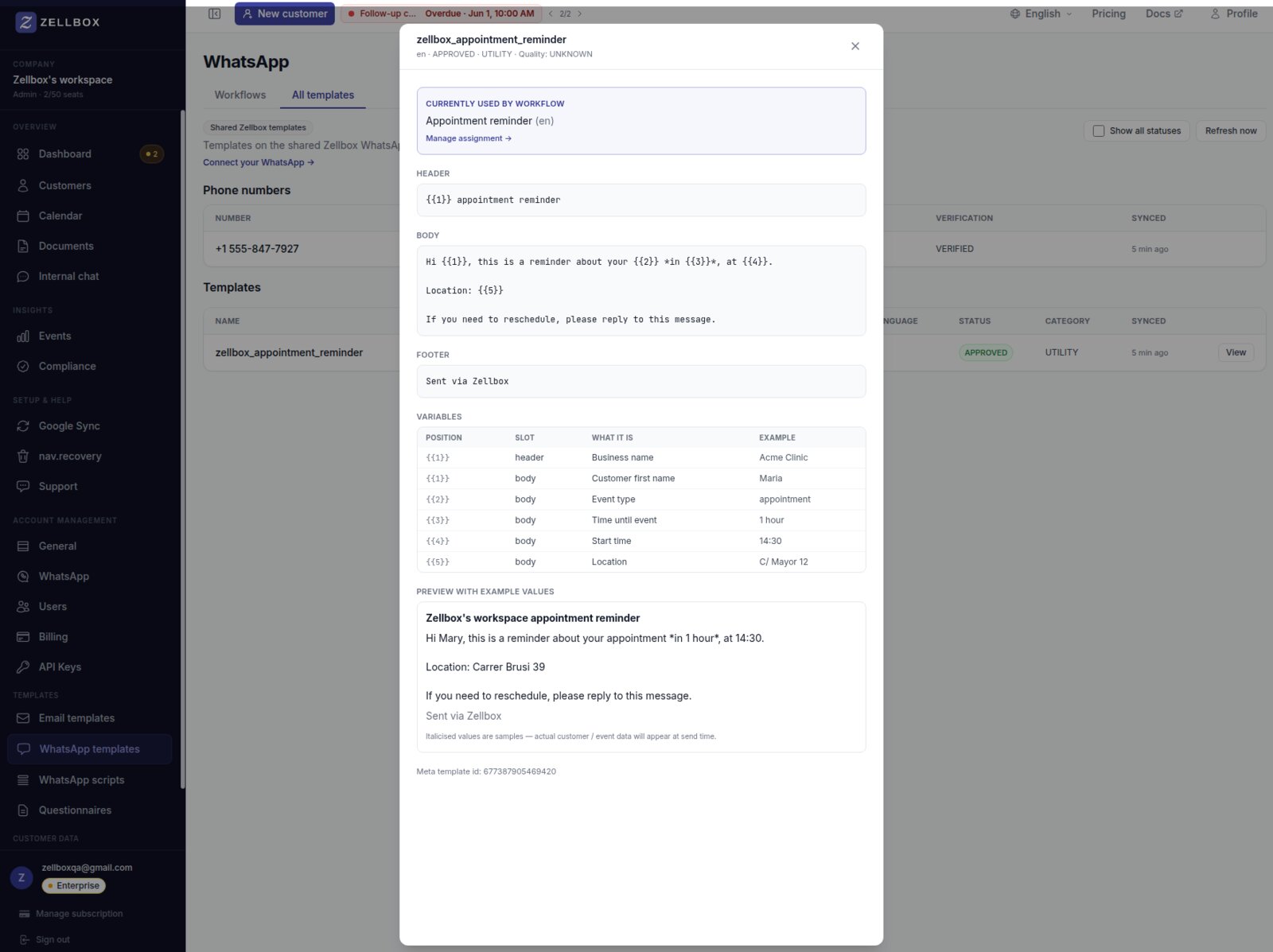The width and height of the screenshot is (1273, 952).
Task: Open the English language dropdown
Action: [1041, 14]
